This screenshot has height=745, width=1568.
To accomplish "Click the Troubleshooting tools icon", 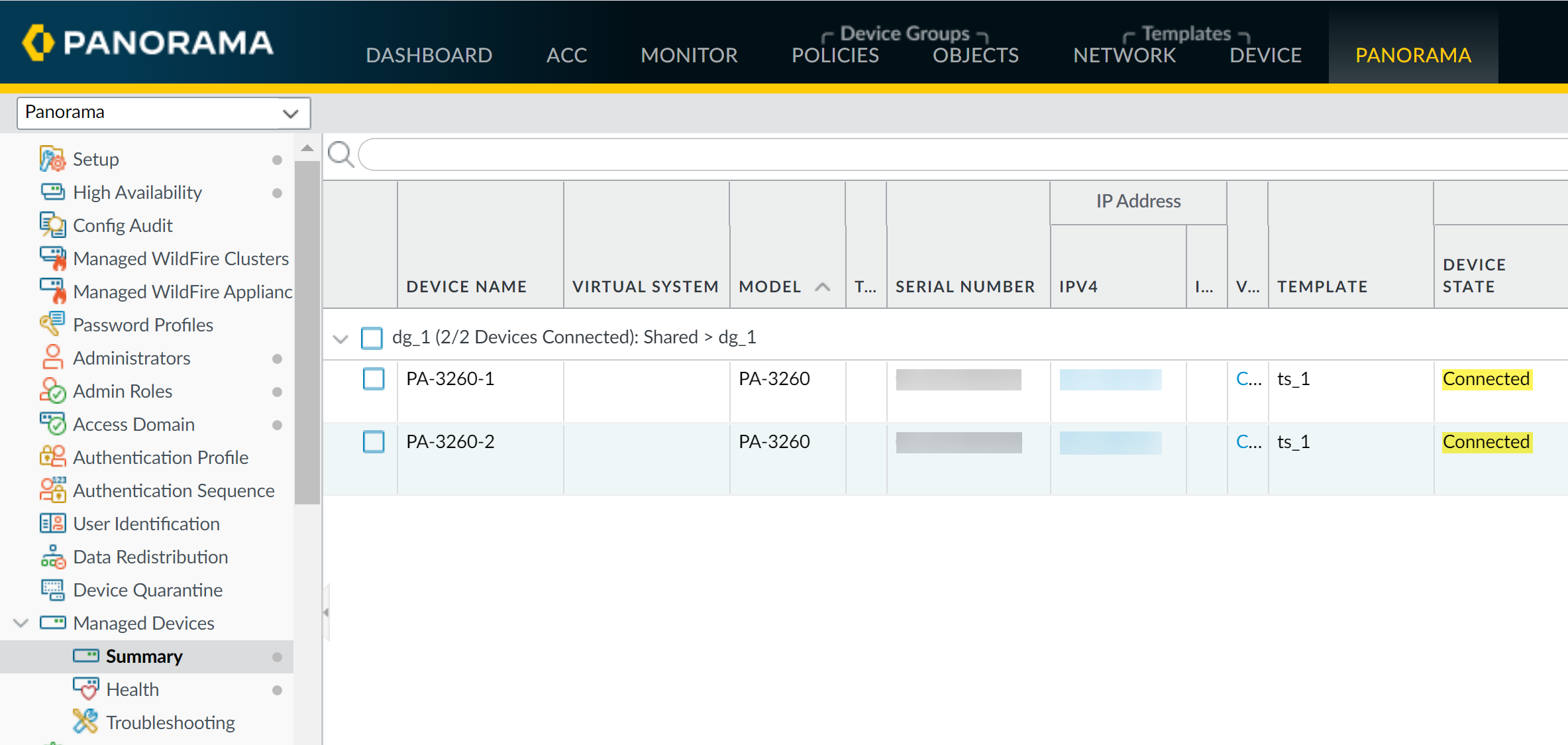I will [x=85, y=722].
